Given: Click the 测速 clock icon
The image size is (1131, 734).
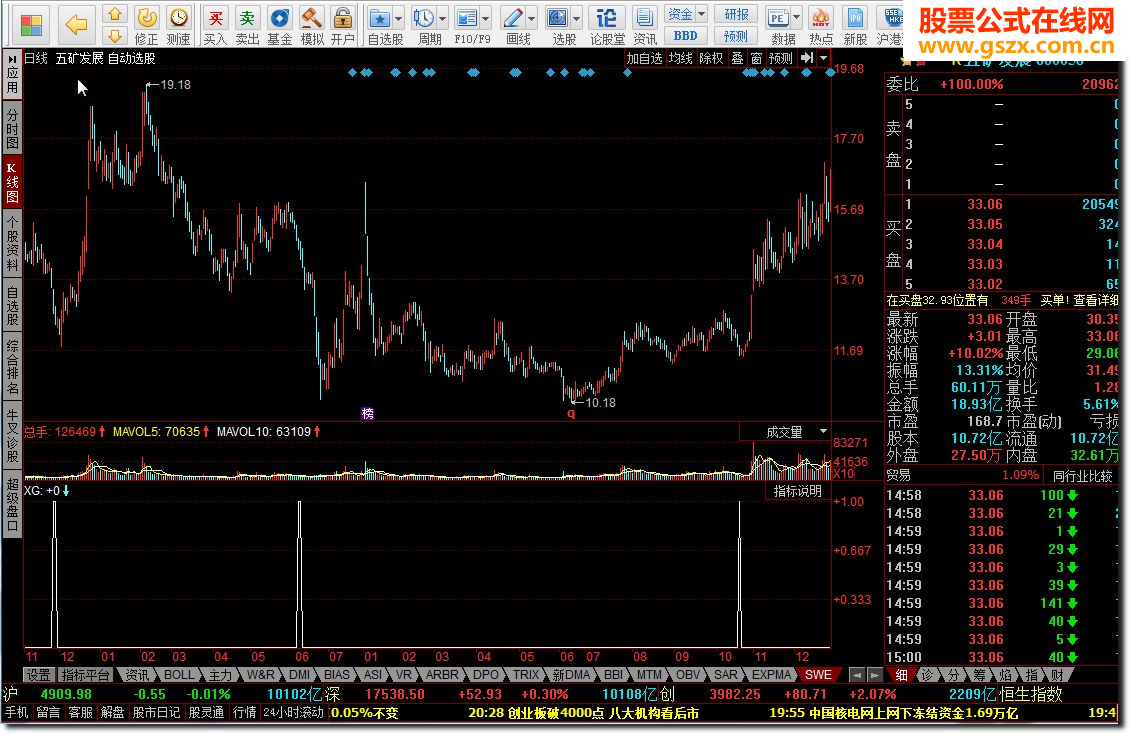Looking at the screenshot, I should pos(178,17).
